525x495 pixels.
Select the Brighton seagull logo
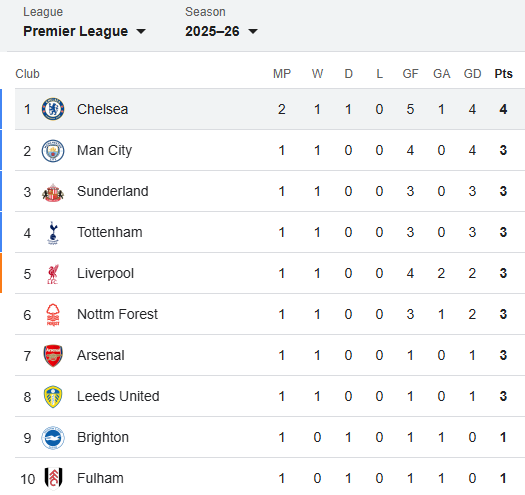[53, 438]
